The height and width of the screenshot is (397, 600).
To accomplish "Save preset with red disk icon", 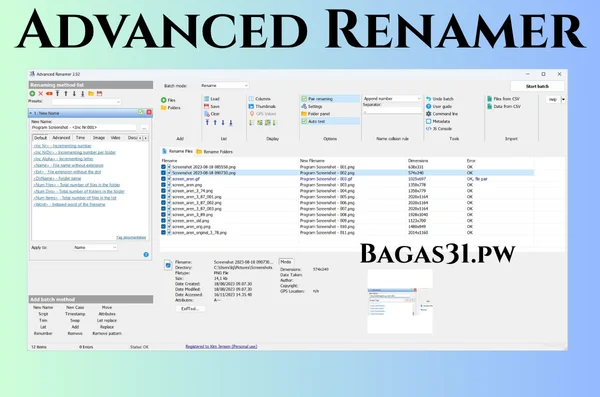I will 99,93.
